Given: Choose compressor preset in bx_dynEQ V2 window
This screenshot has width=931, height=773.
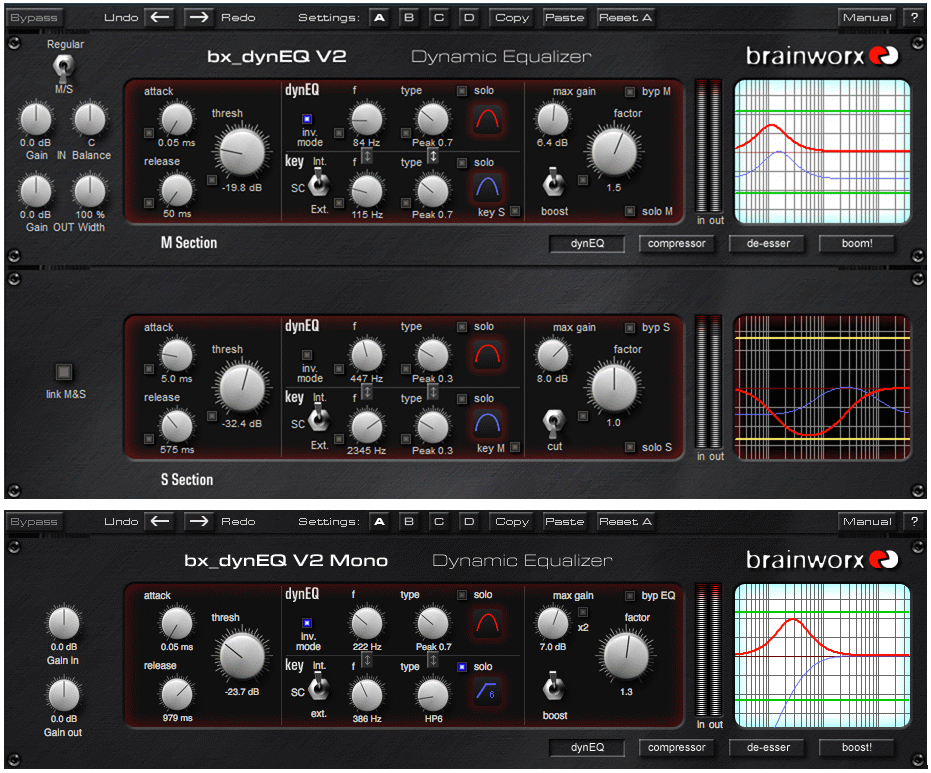Looking at the screenshot, I should pos(677,243).
